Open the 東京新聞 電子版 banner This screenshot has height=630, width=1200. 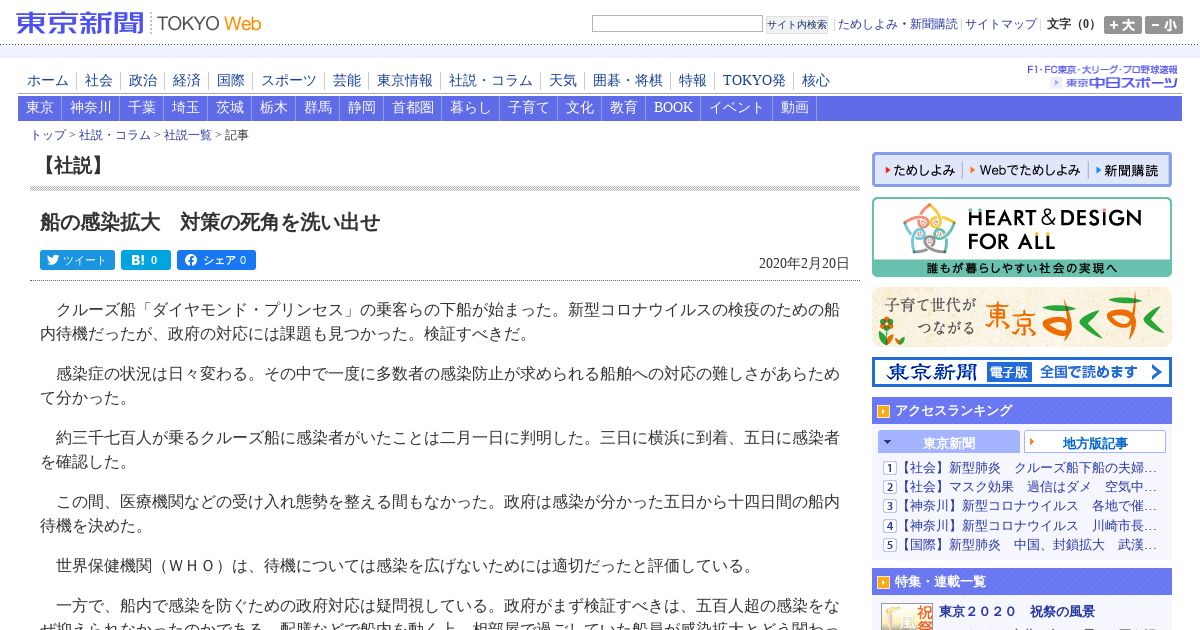point(1022,372)
